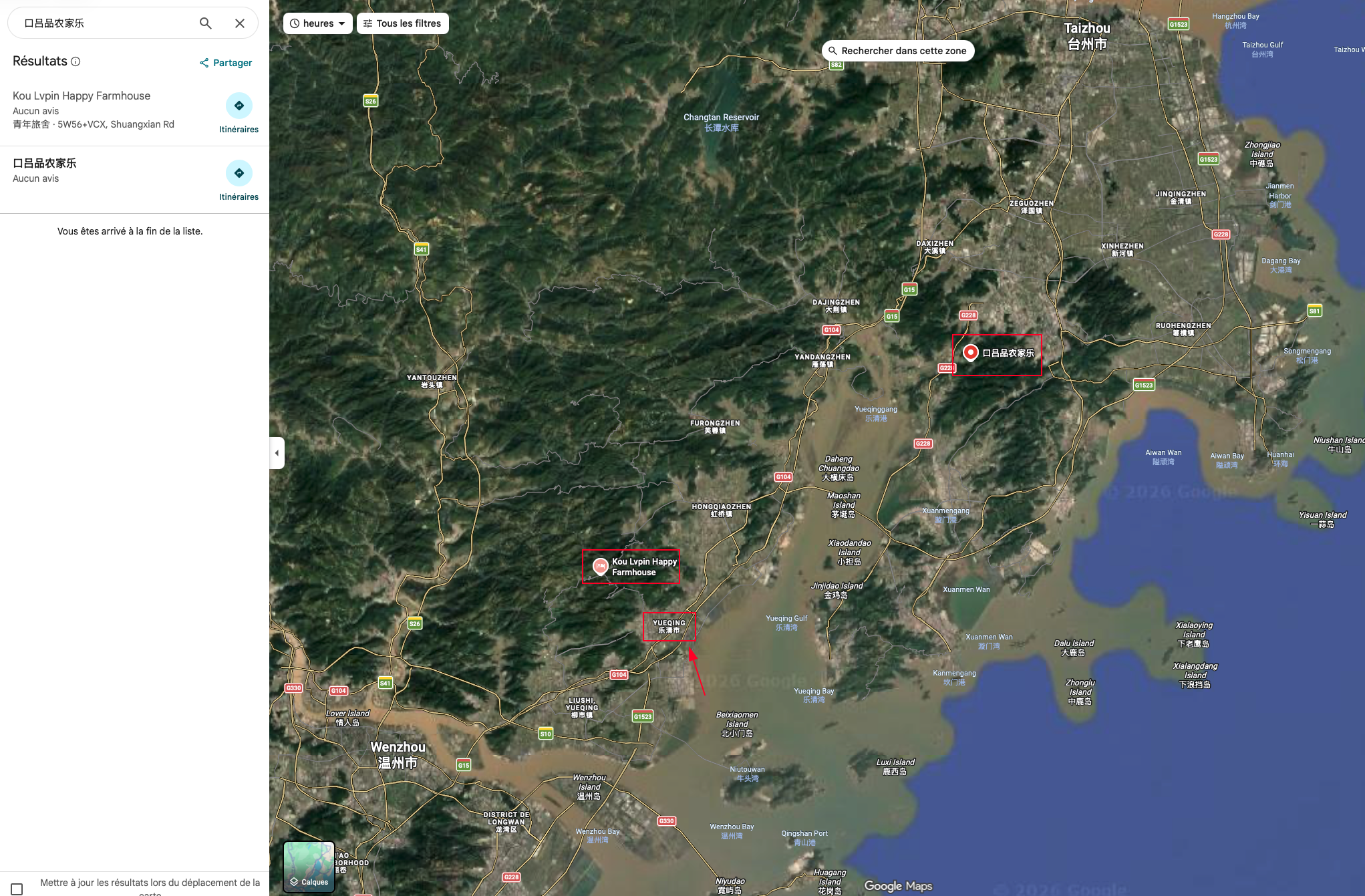Click the Xialaoying Island map label
This screenshot has height=896, width=1365.
pos(1194,635)
